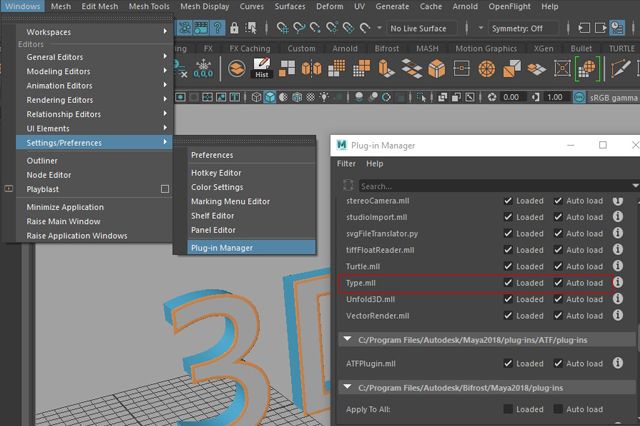Click the highlighted clock settings icon at far right
This screenshot has height=426, width=640.
point(617,28)
